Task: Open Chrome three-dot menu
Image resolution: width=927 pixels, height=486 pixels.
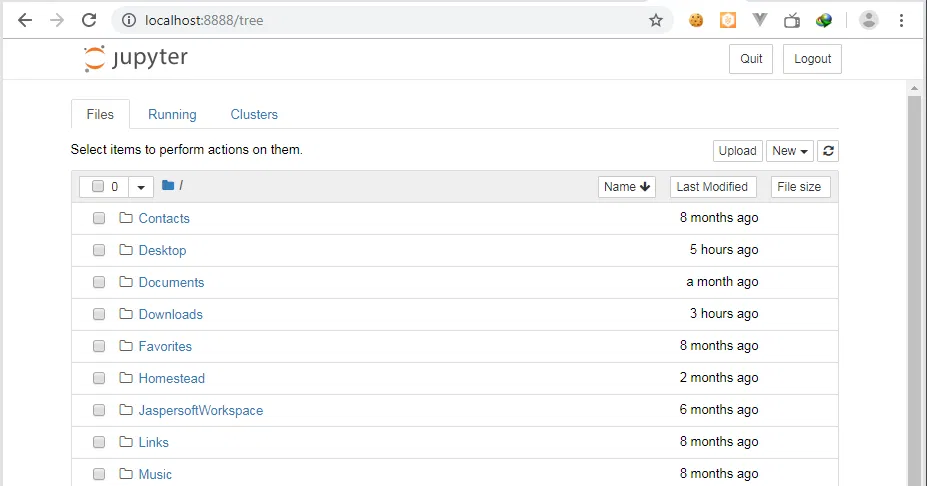Action: tap(901, 21)
